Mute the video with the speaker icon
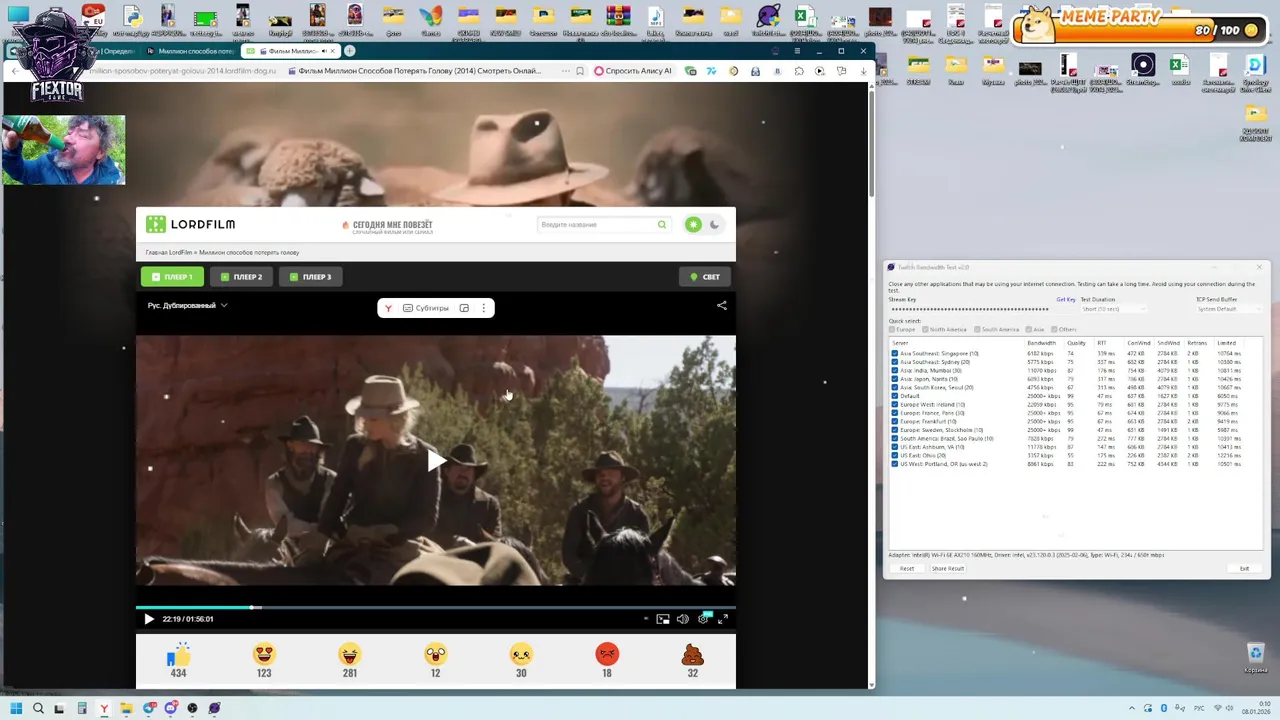1280x720 pixels. [682, 619]
